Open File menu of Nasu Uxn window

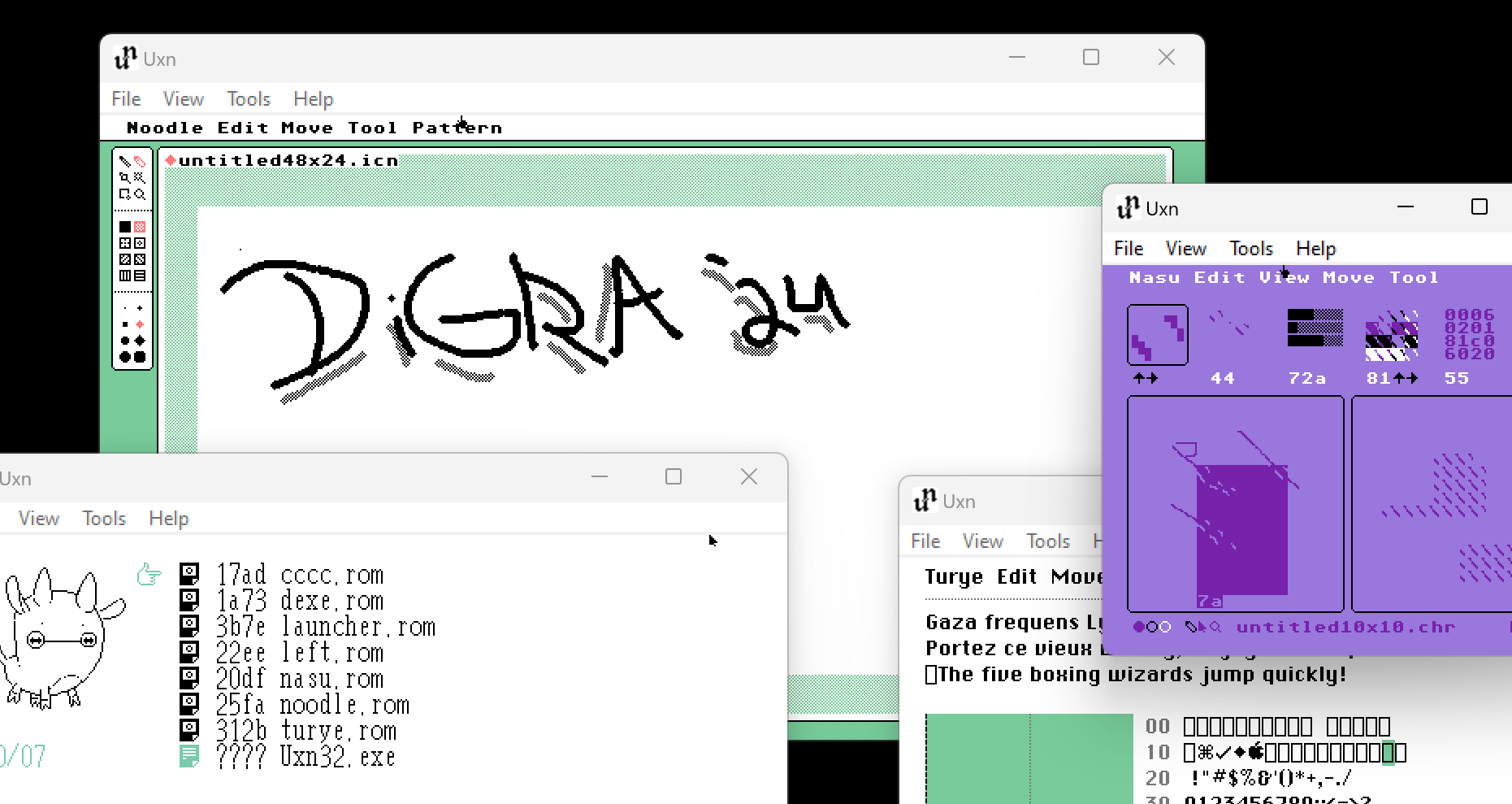1129,248
